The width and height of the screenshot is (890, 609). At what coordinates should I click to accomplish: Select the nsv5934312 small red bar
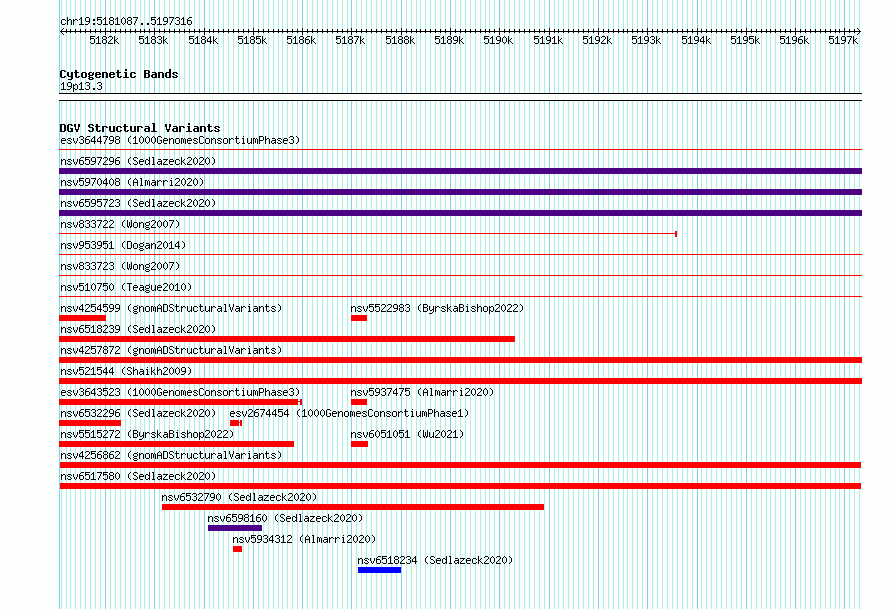coord(237,549)
